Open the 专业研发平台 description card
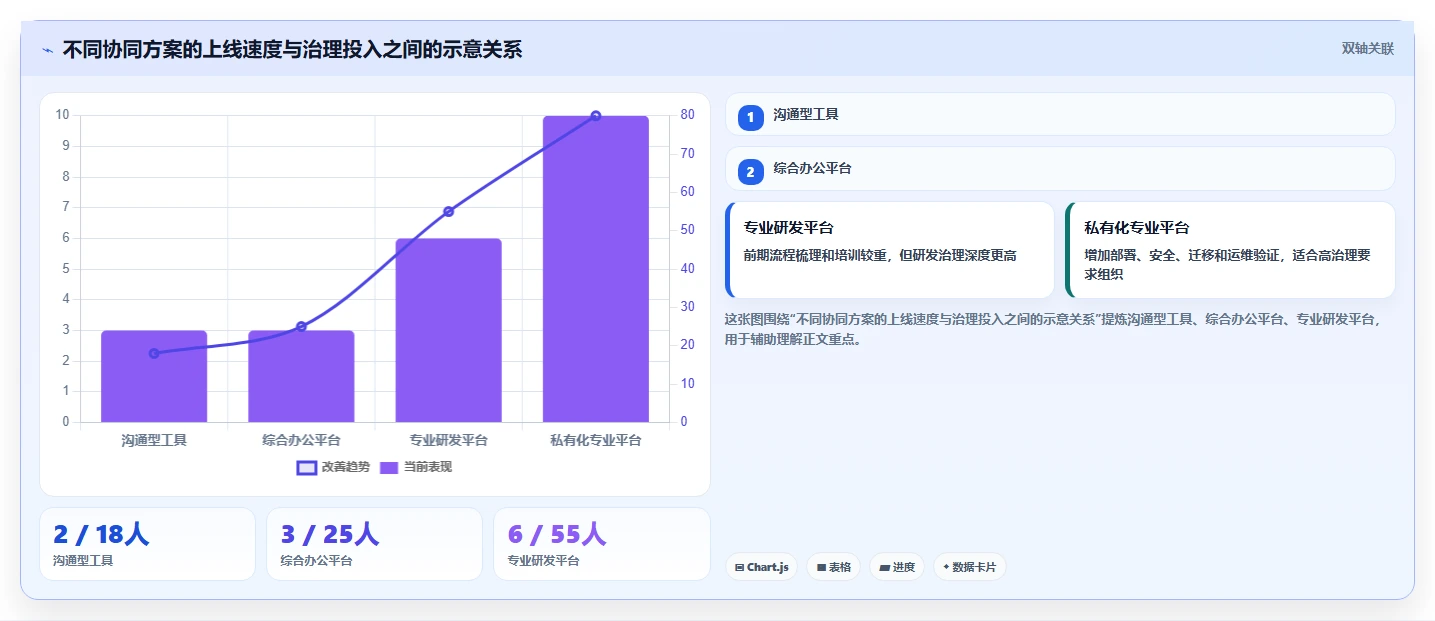 [x=890, y=250]
